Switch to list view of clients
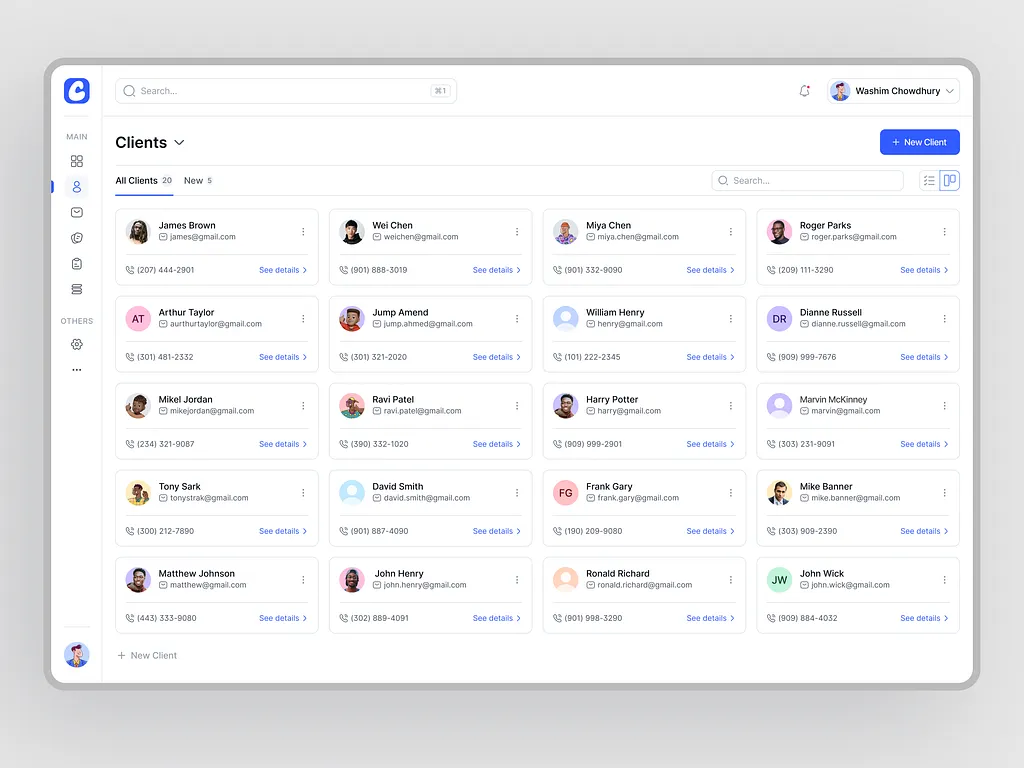Viewport: 1024px width, 768px height. 928,180
